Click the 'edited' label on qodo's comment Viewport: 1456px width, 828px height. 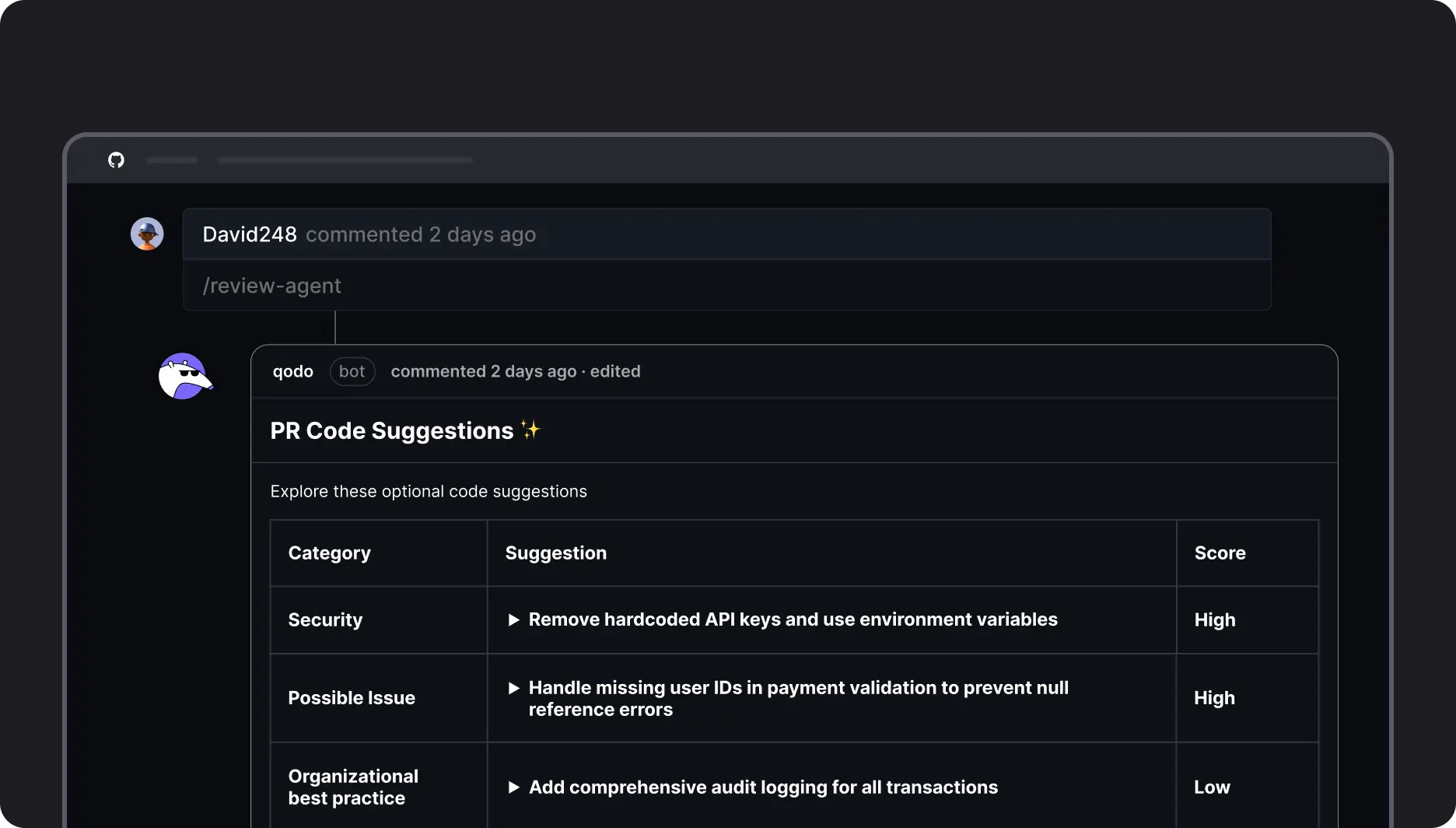tap(614, 372)
